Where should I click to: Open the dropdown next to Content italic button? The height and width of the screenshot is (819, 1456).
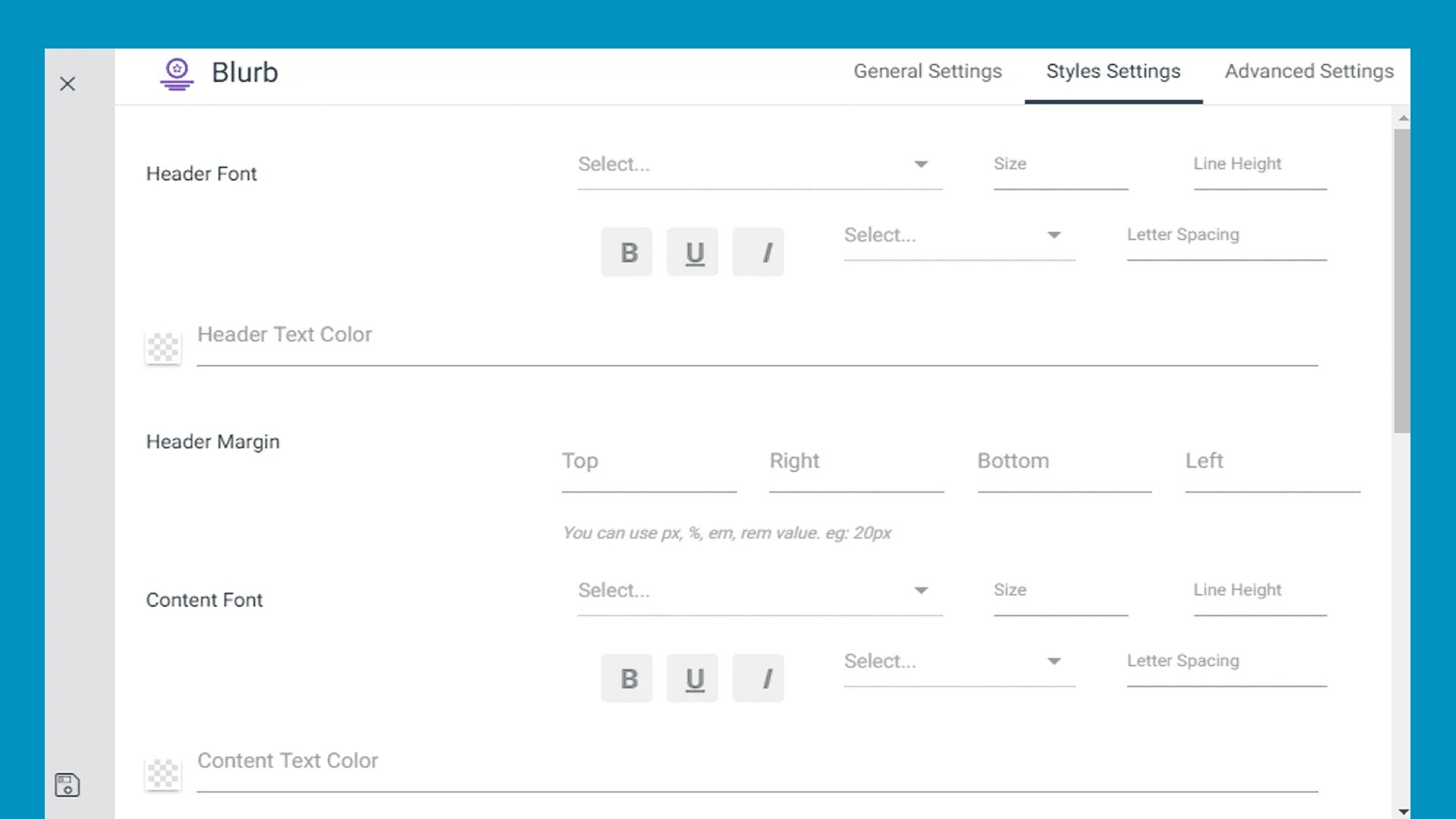(959, 661)
